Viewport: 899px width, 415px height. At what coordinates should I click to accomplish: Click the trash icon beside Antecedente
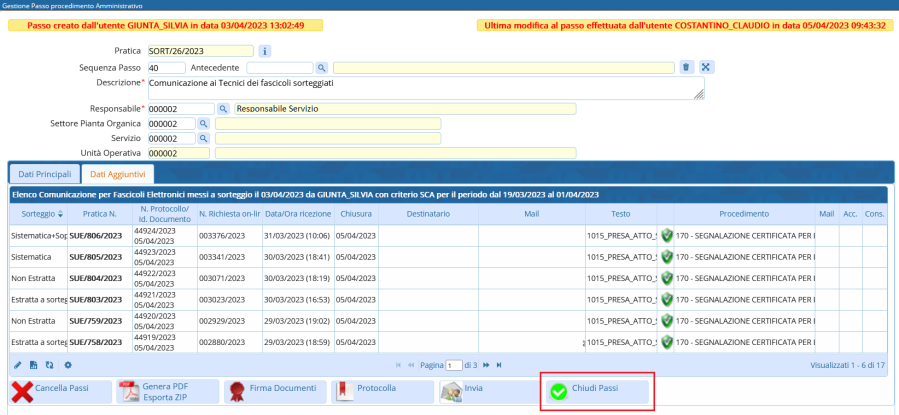click(686, 67)
